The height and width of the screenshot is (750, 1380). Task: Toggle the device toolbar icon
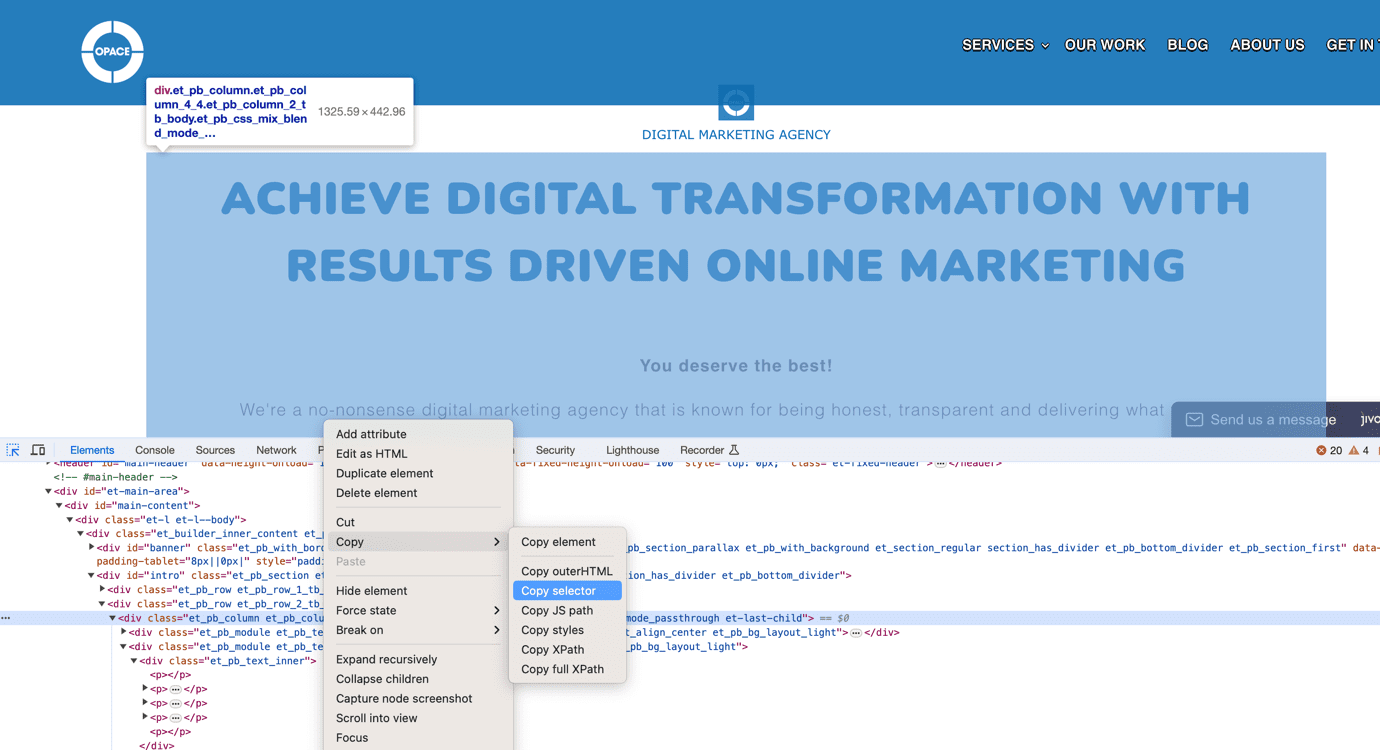(x=38, y=450)
